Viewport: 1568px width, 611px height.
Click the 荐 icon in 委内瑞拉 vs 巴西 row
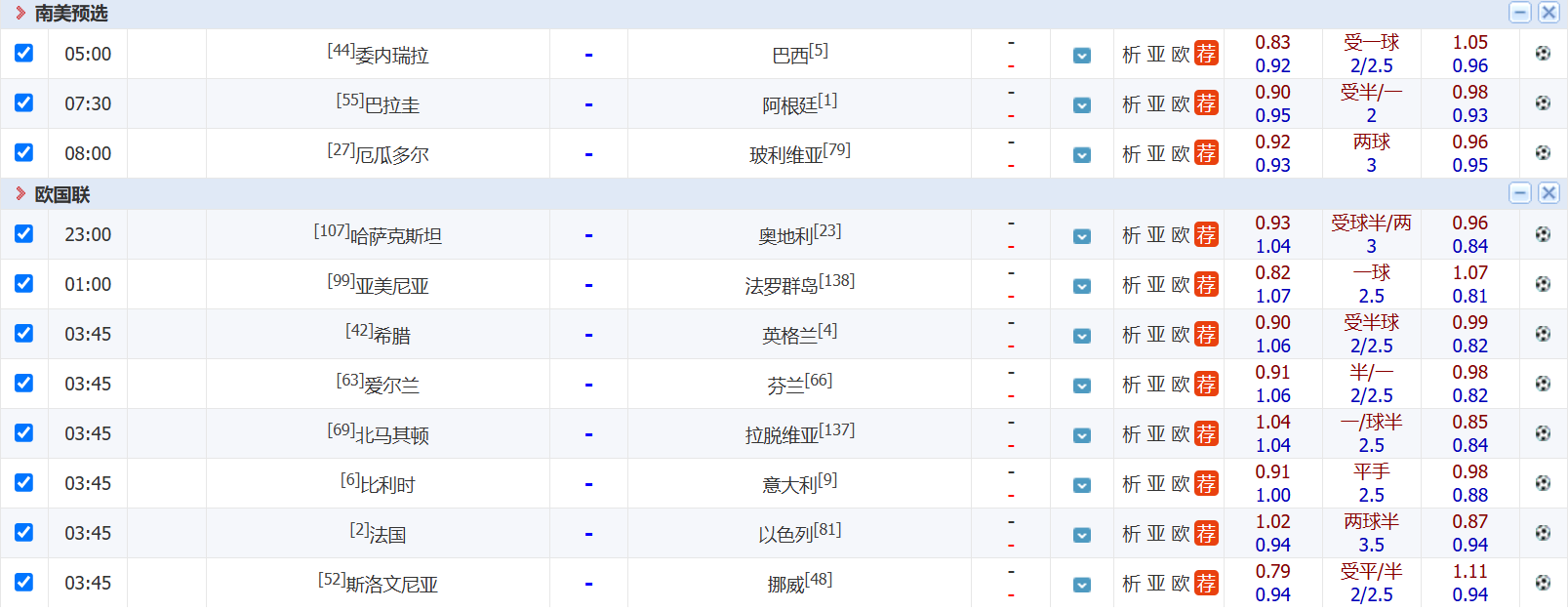pyautogui.click(x=1206, y=54)
